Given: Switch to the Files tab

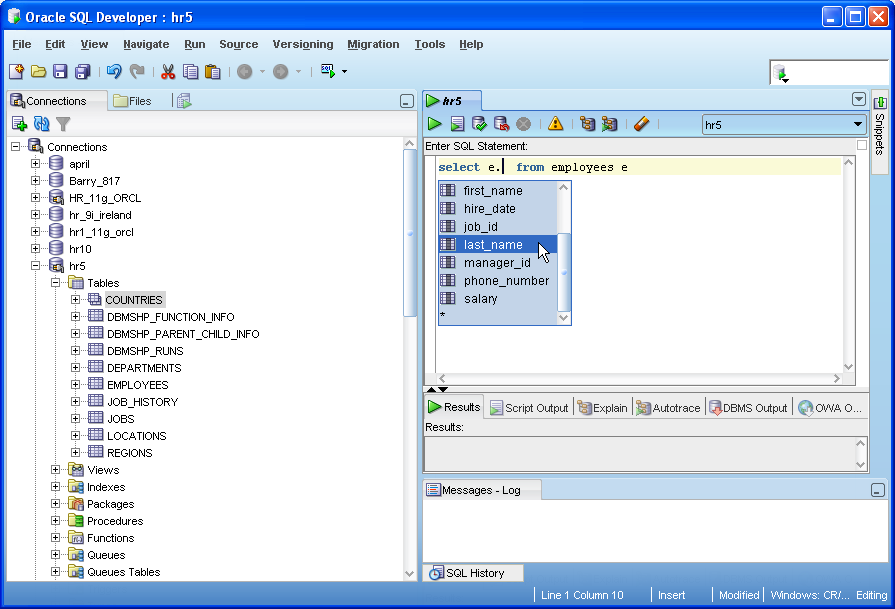Looking at the screenshot, I should [x=132, y=101].
